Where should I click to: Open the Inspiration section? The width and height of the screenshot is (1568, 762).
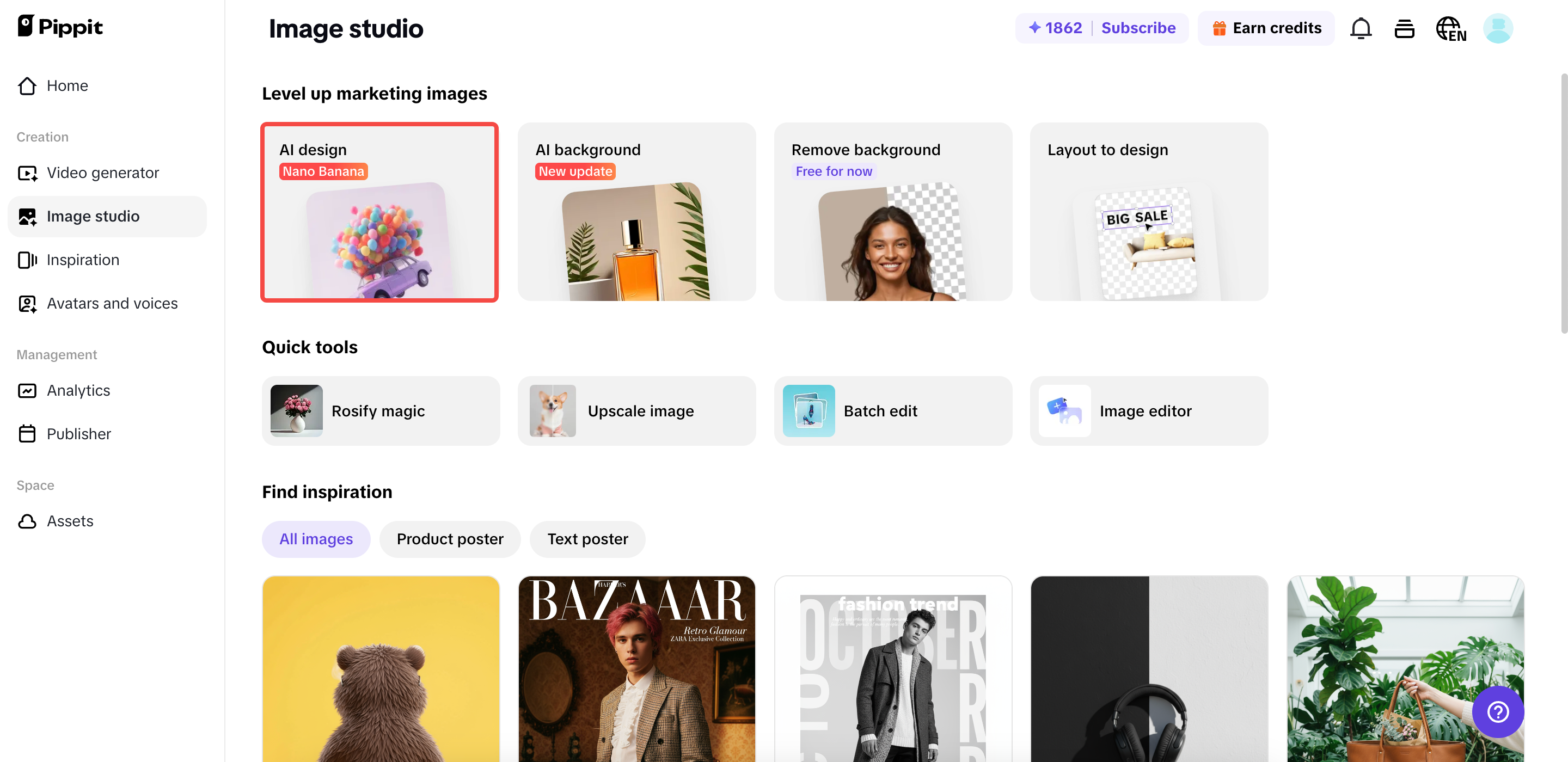83,259
